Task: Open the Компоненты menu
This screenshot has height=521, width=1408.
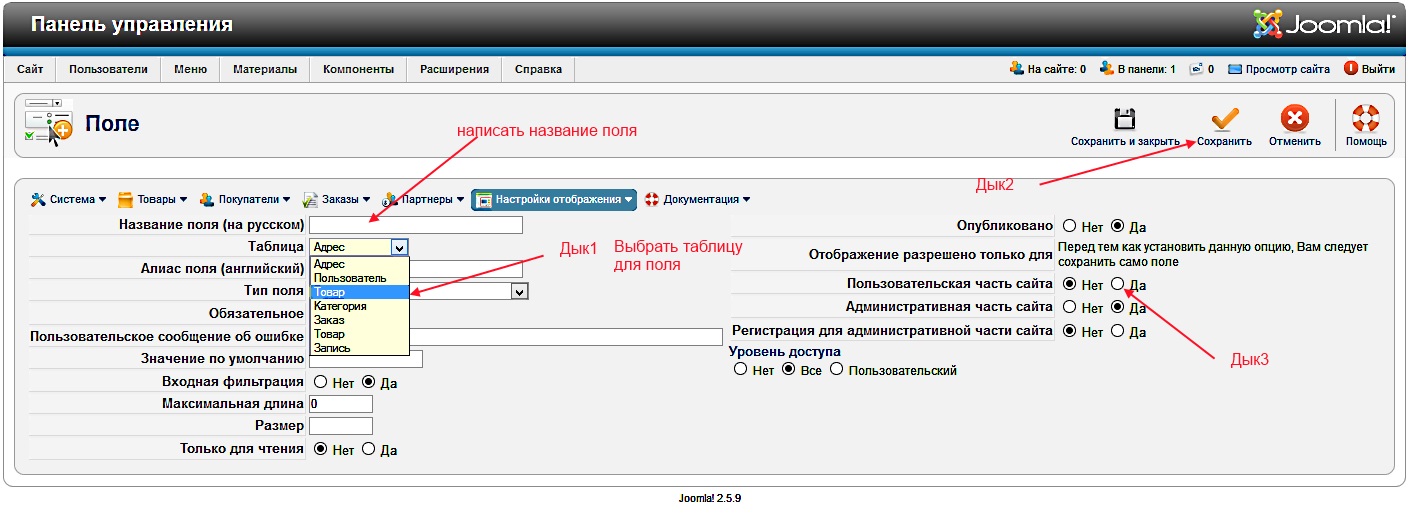Action: point(358,69)
